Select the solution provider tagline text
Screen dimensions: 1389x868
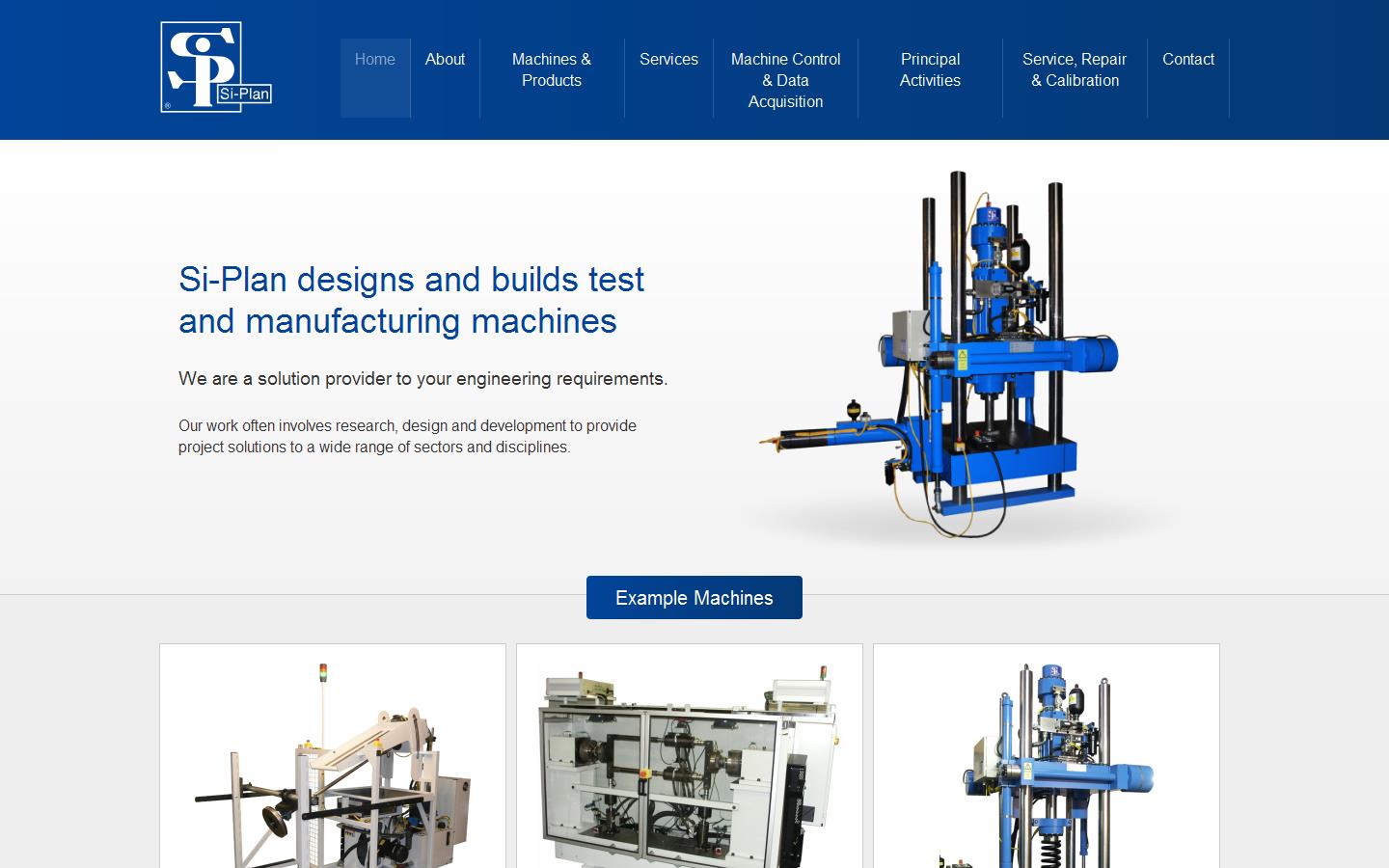422,379
